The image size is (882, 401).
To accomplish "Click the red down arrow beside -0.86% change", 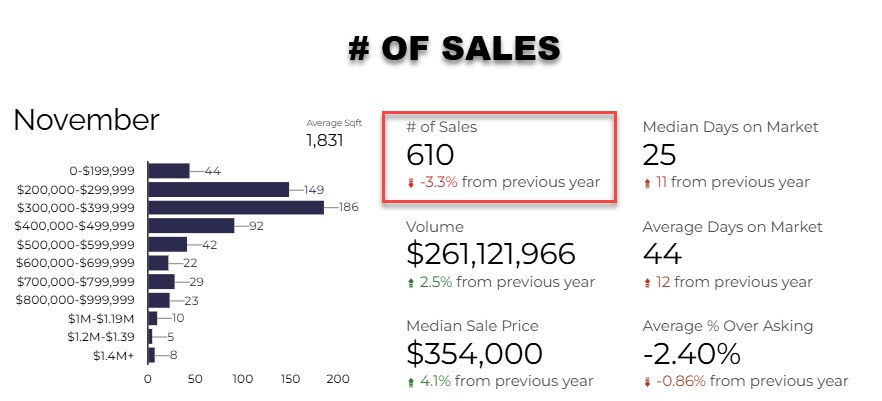I will click(x=647, y=382).
